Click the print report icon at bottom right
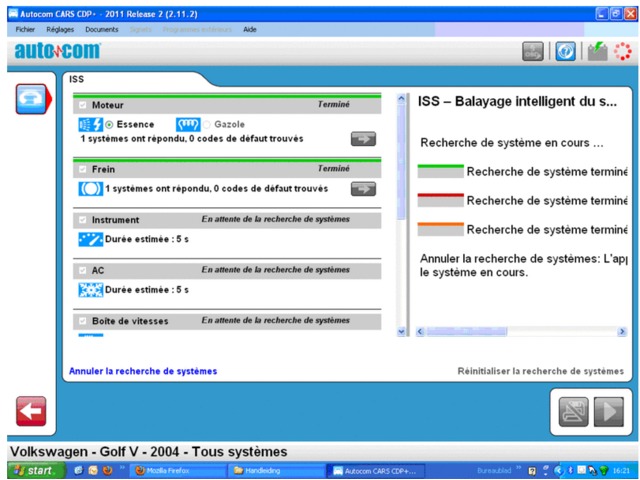Screen dimensions: 640x480 point(573,411)
